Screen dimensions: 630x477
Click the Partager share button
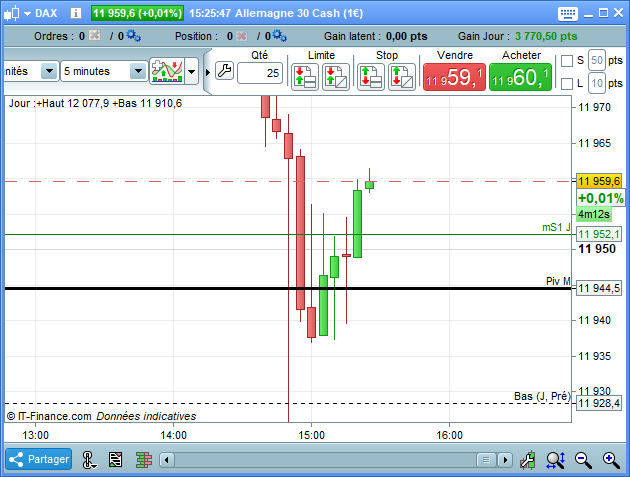[39, 459]
